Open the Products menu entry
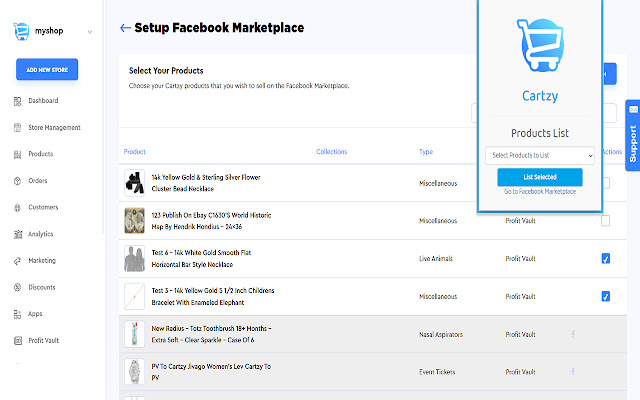 (41, 154)
